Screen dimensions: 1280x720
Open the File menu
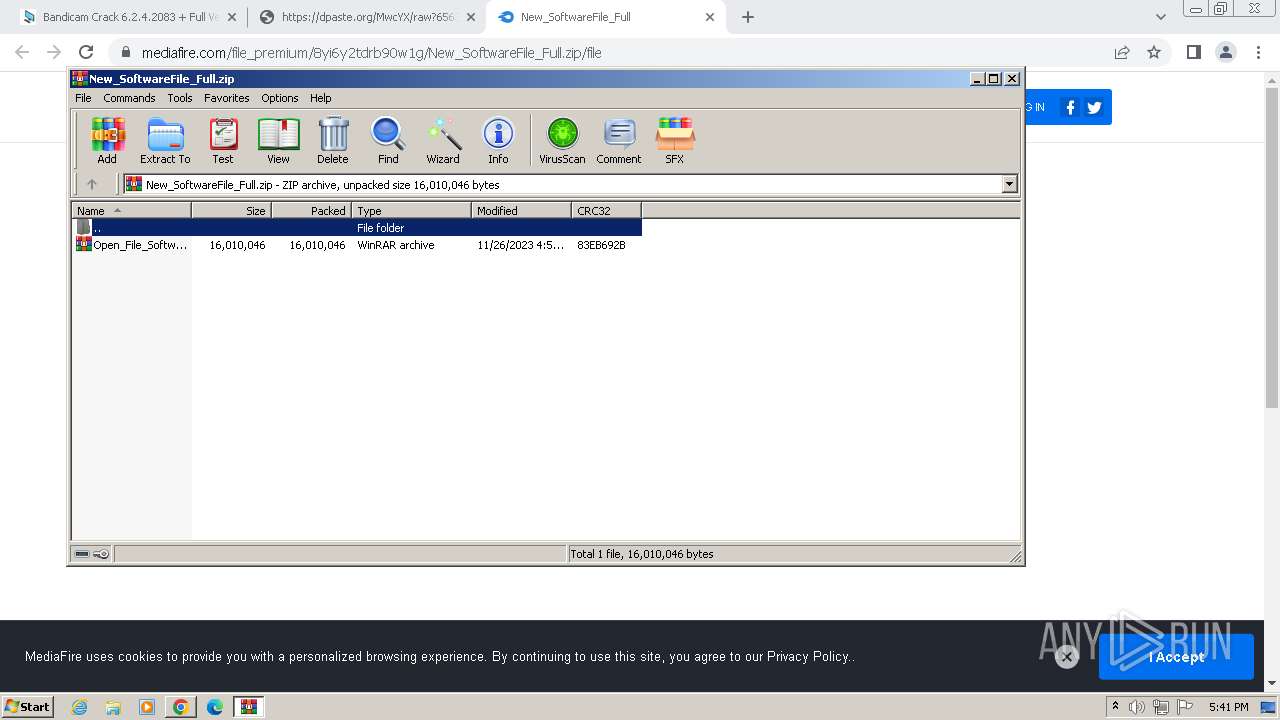(83, 98)
